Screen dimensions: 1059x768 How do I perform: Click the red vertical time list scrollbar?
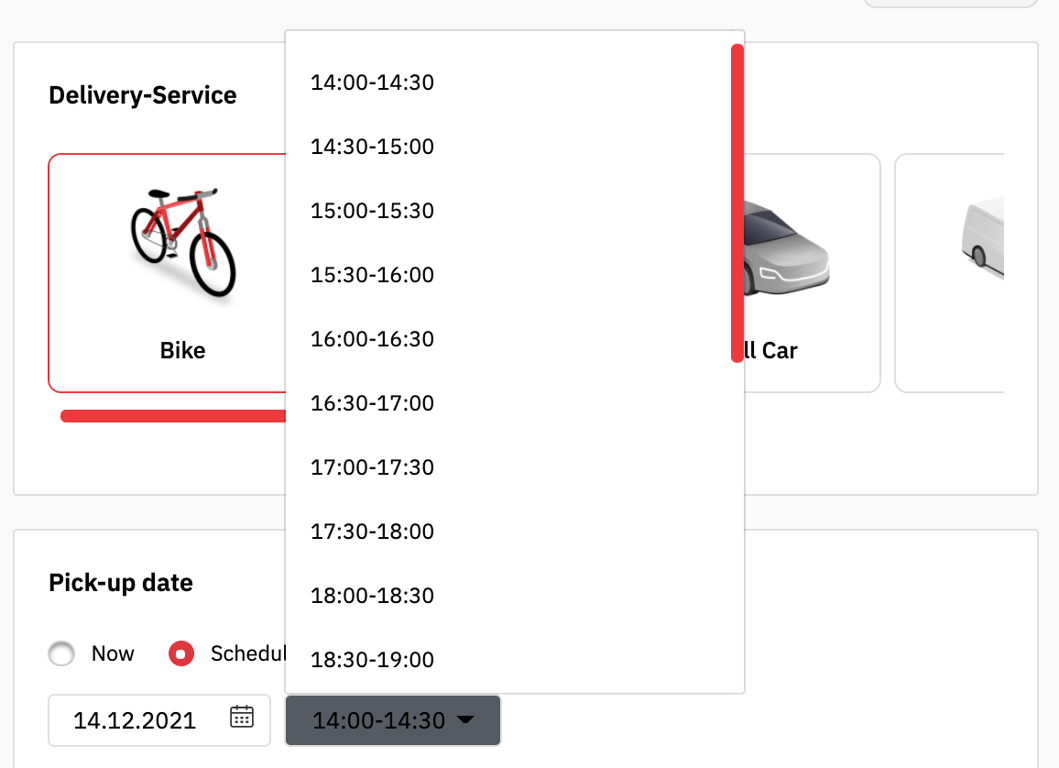[x=738, y=203]
